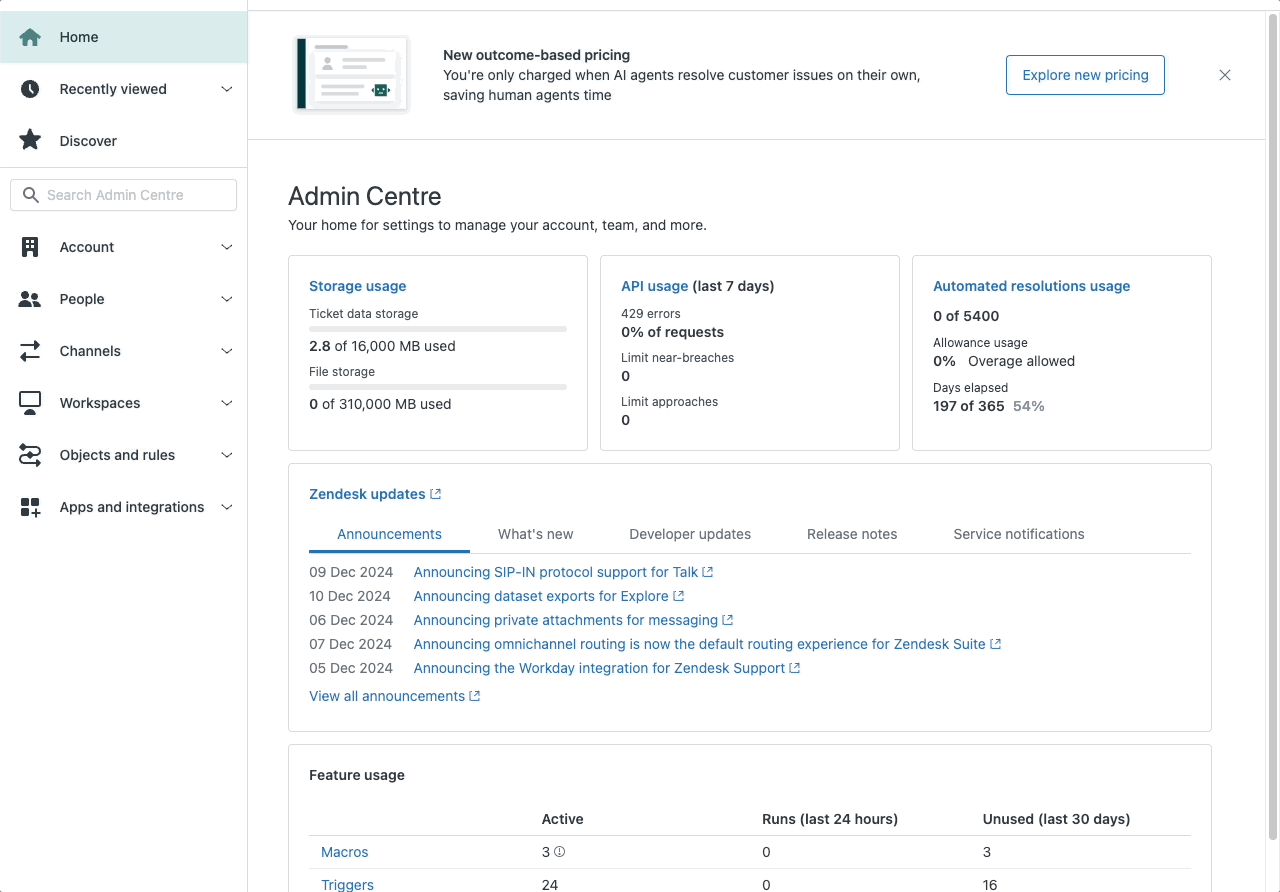The width and height of the screenshot is (1280, 892).
Task: Expand the Recently viewed chevron
Action: [x=227, y=89]
